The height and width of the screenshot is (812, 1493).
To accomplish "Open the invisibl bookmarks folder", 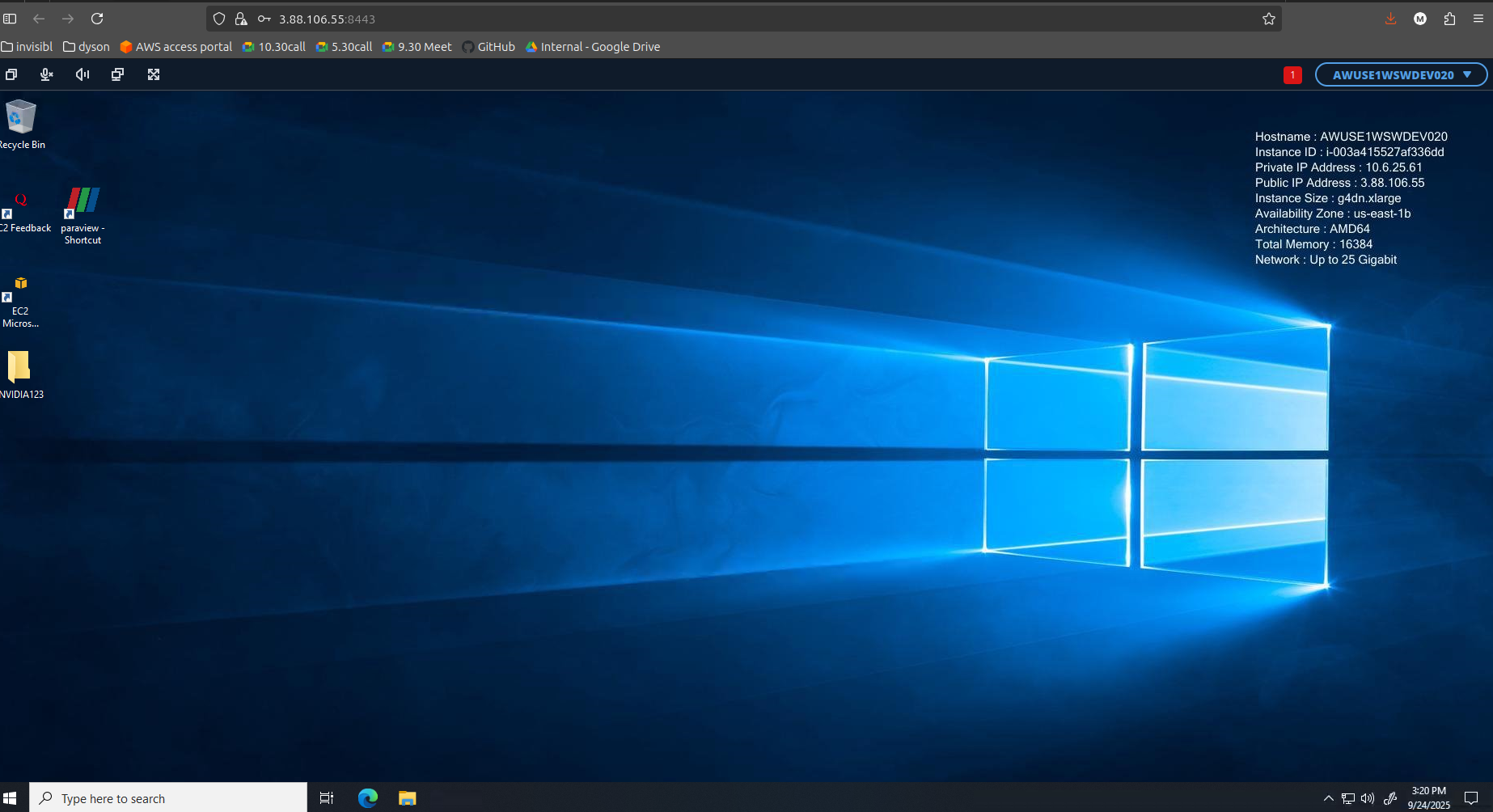I will click(27, 47).
